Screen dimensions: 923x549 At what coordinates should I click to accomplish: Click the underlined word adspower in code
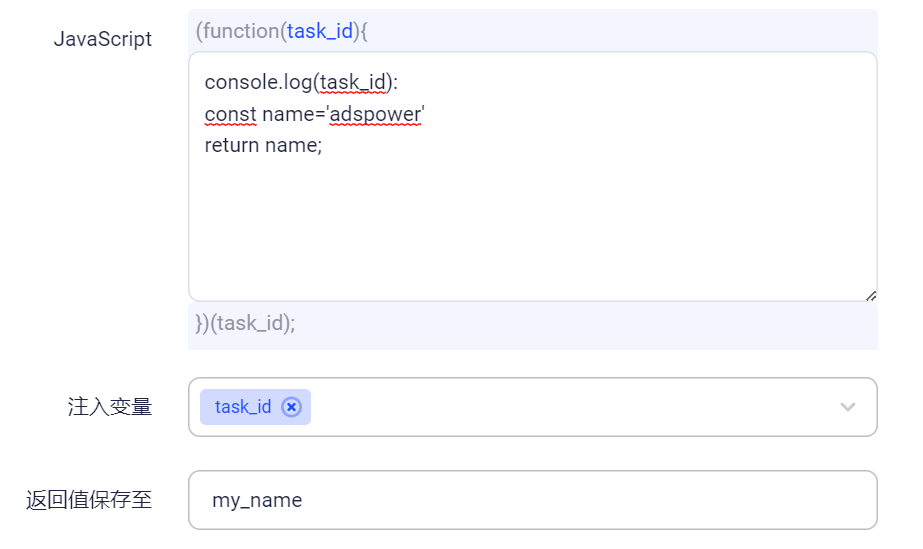pos(375,114)
